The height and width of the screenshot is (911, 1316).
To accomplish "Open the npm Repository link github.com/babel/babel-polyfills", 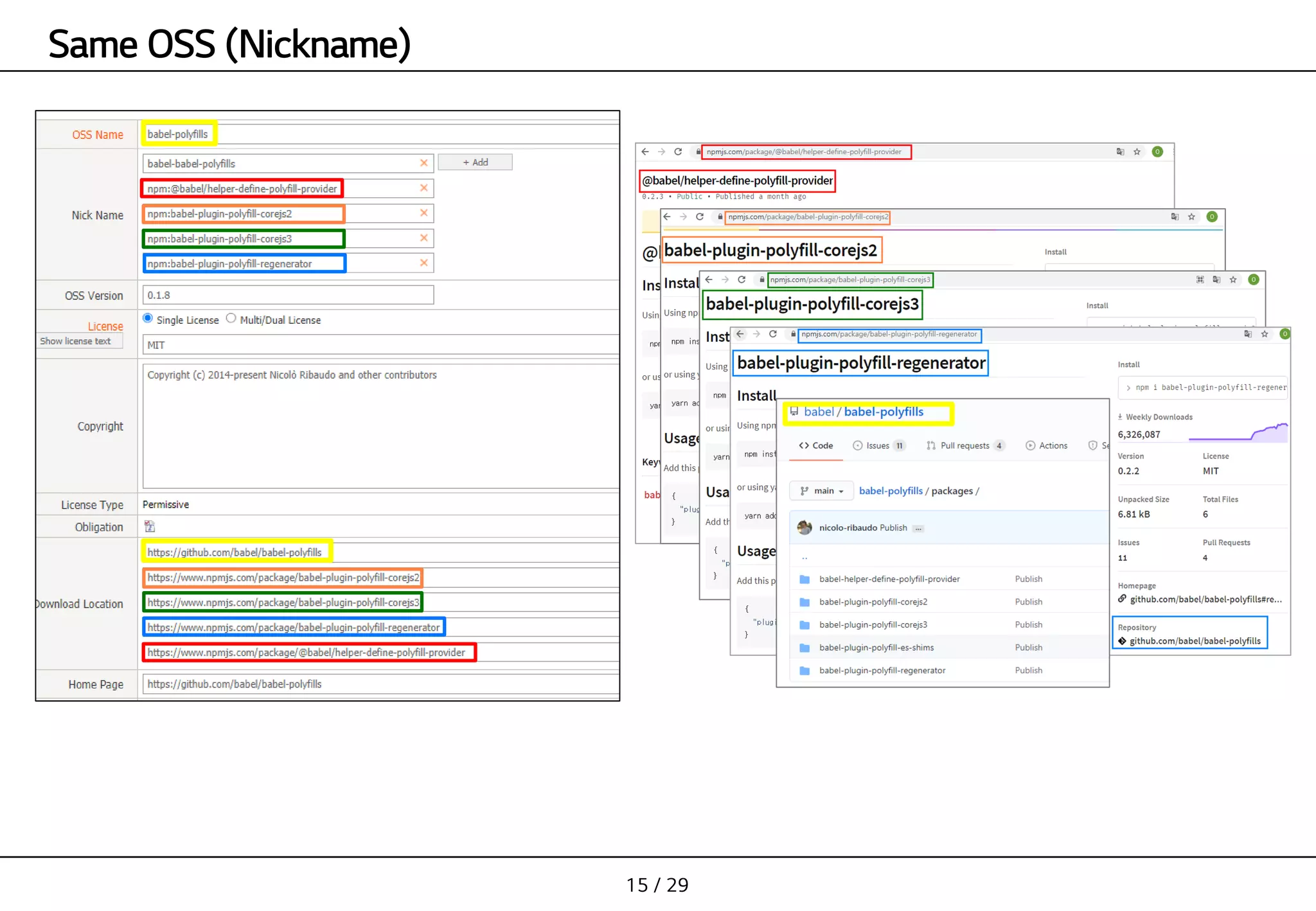I will [1195, 641].
